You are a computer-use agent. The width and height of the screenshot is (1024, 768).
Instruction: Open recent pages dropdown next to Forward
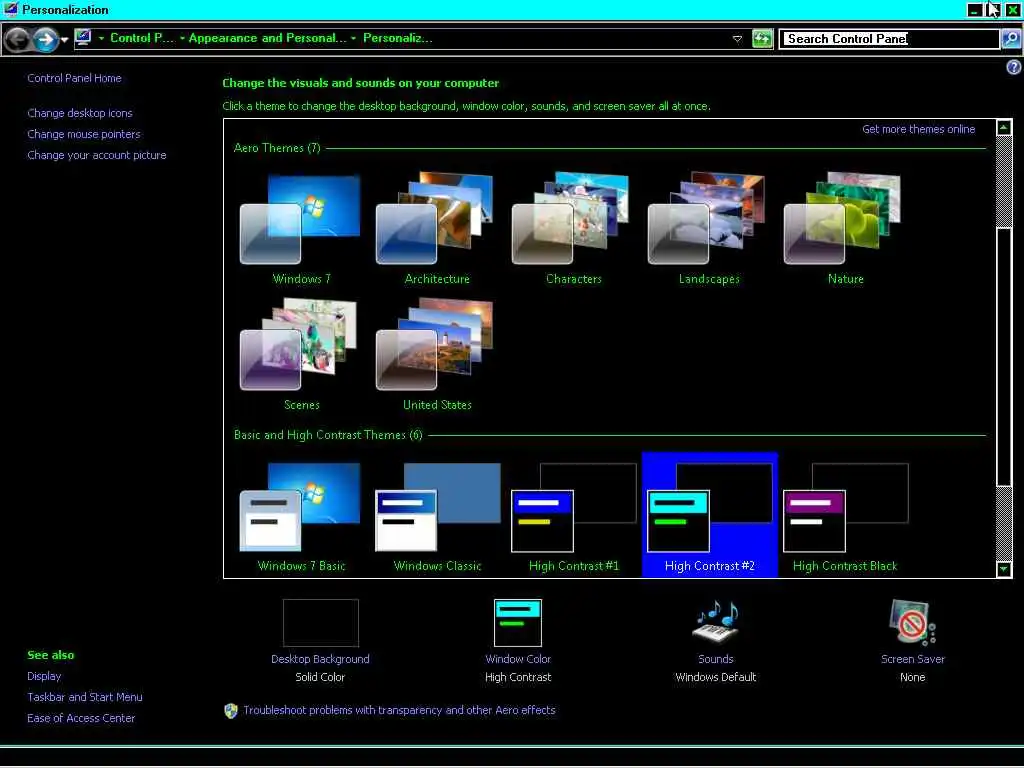pos(64,40)
